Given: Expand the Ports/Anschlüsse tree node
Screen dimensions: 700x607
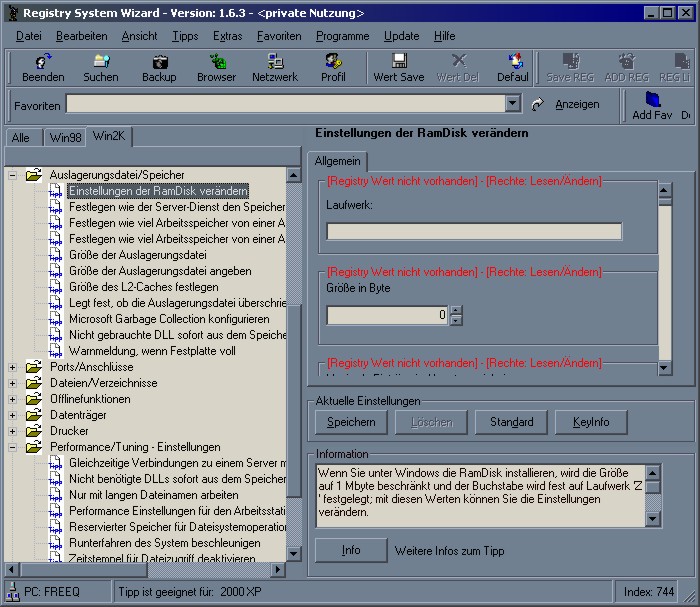Looking at the screenshot, I should coord(12,367).
